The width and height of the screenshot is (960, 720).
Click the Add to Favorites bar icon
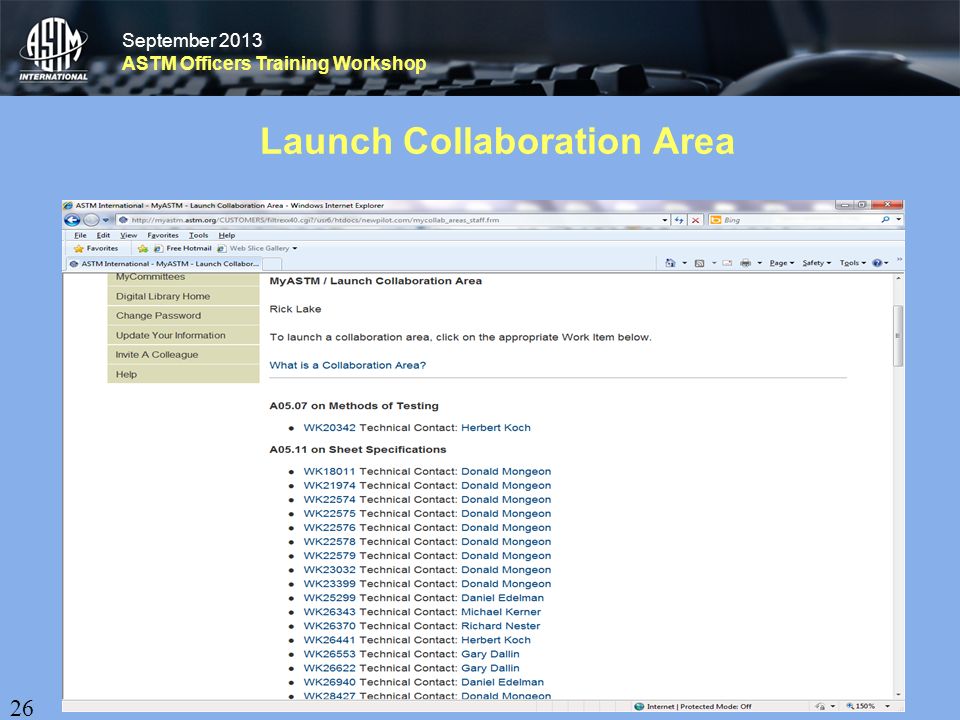pyautogui.click(x=143, y=249)
